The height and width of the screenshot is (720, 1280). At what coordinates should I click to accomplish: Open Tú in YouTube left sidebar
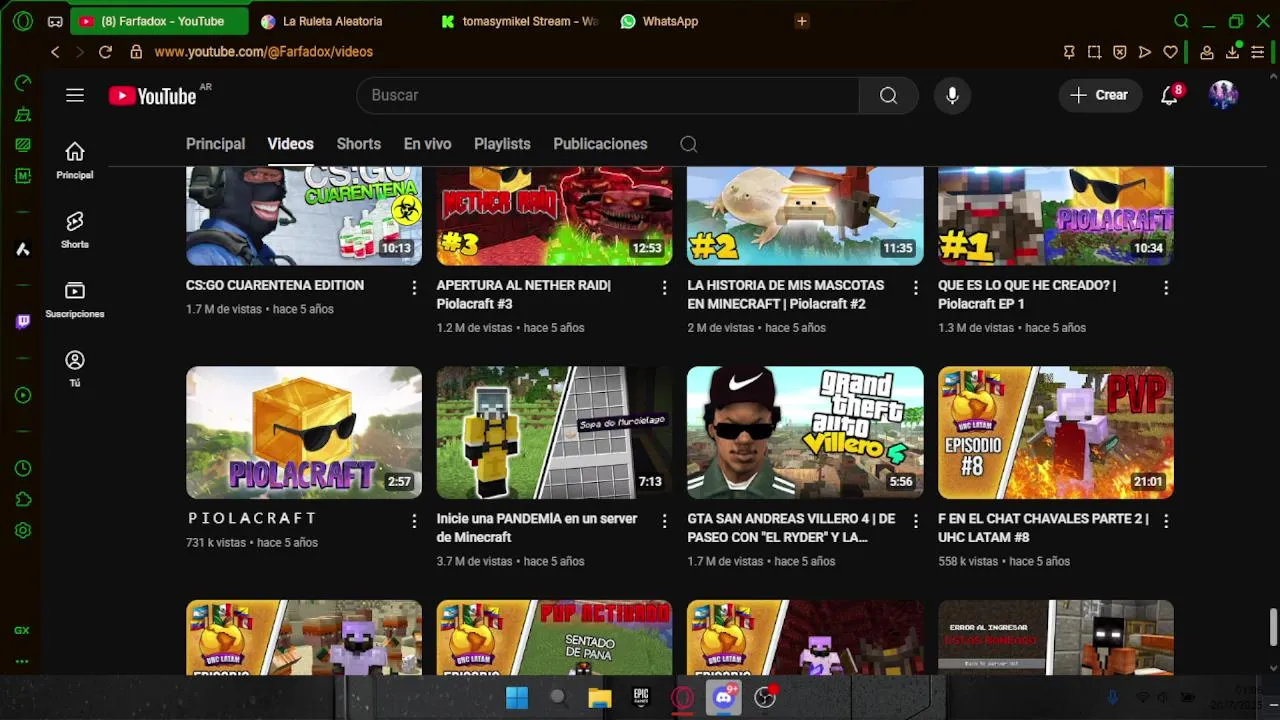point(75,369)
